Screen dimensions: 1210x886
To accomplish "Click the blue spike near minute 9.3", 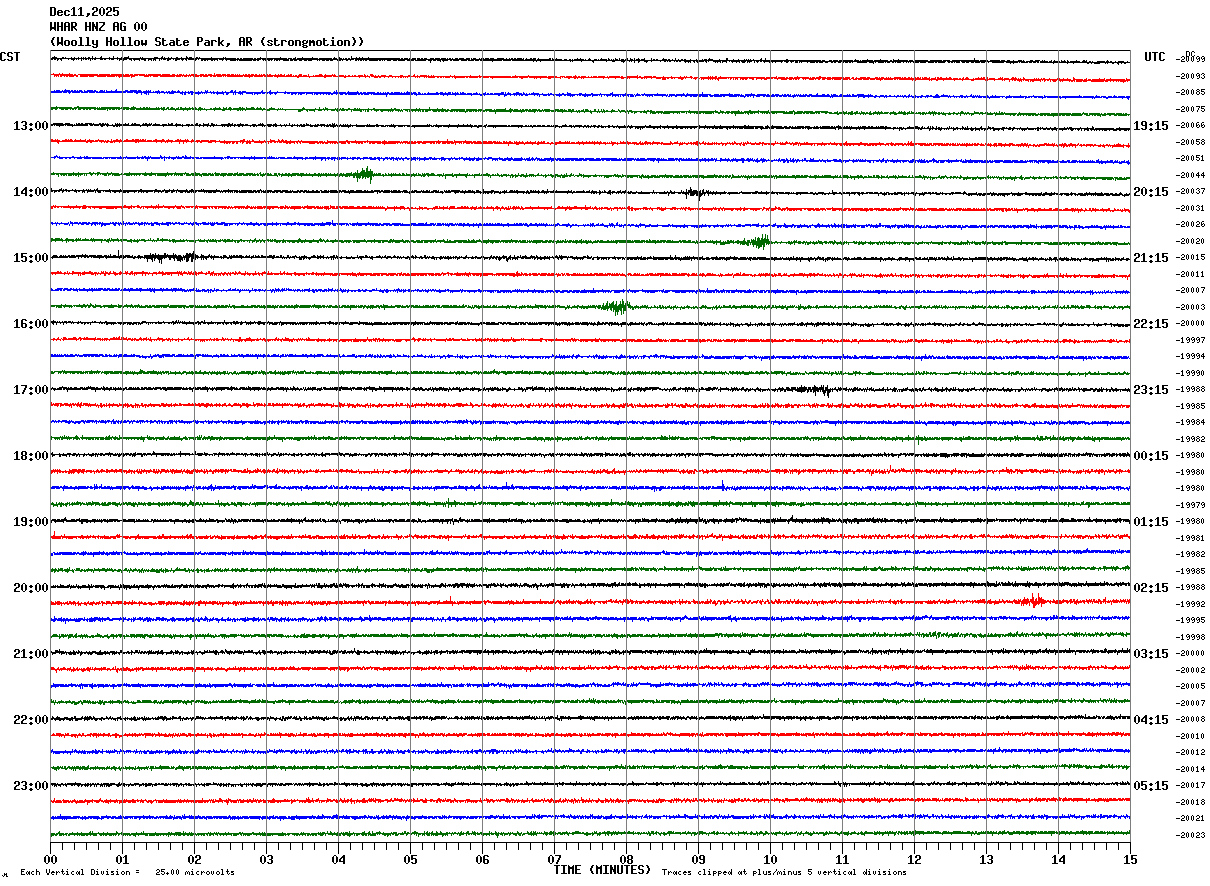I will point(722,485).
